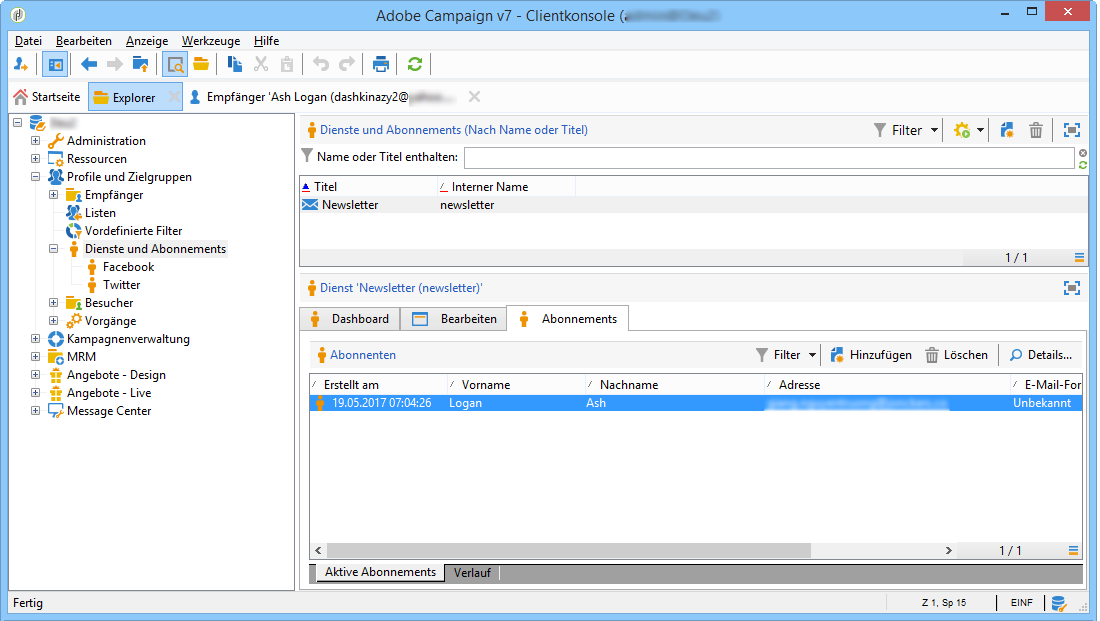Sort by Interner Name column header
The height and width of the screenshot is (621, 1100).
pyautogui.click(x=506, y=187)
